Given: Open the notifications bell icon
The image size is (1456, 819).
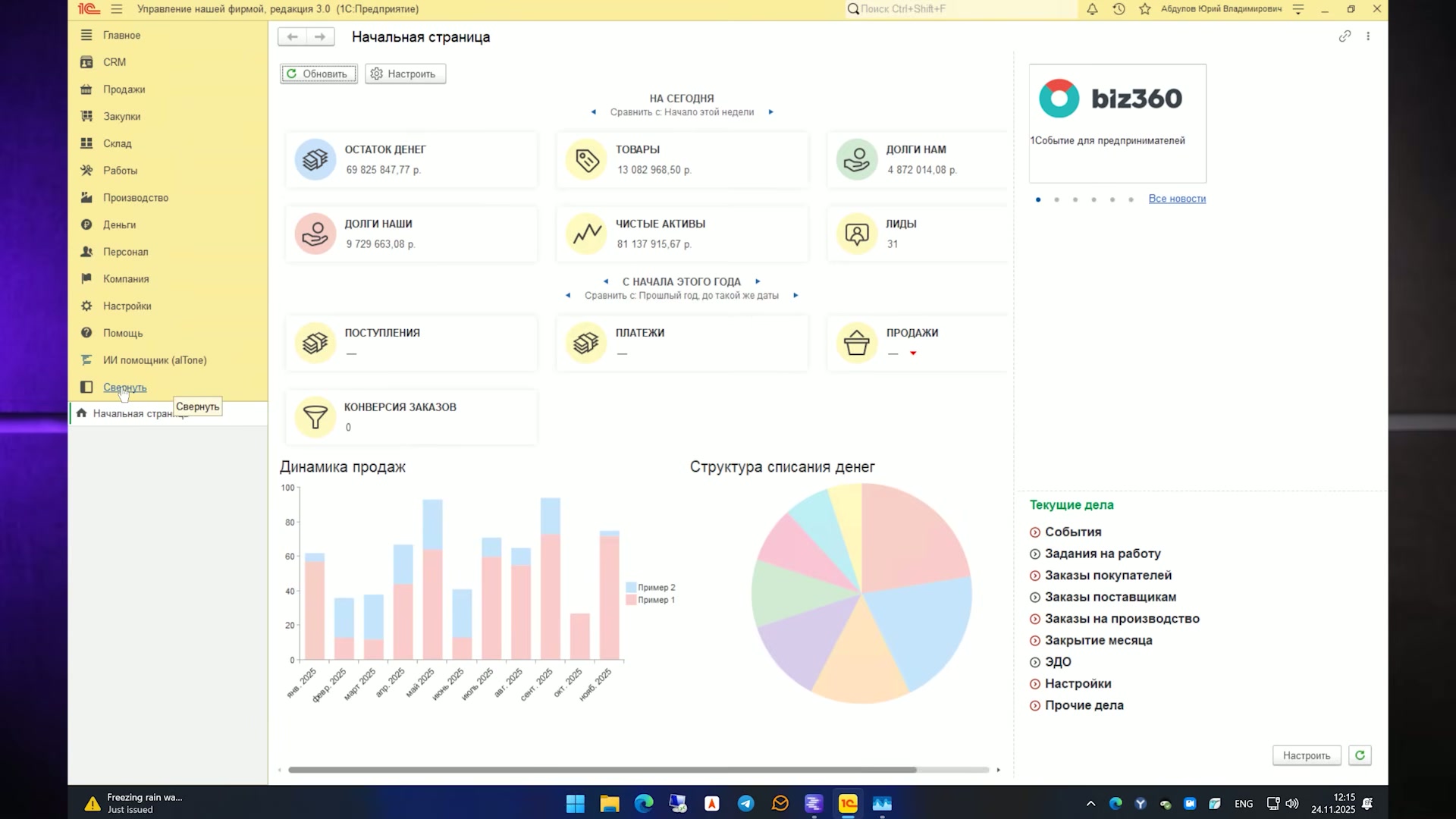Looking at the screenshot, I should 1092,9.
